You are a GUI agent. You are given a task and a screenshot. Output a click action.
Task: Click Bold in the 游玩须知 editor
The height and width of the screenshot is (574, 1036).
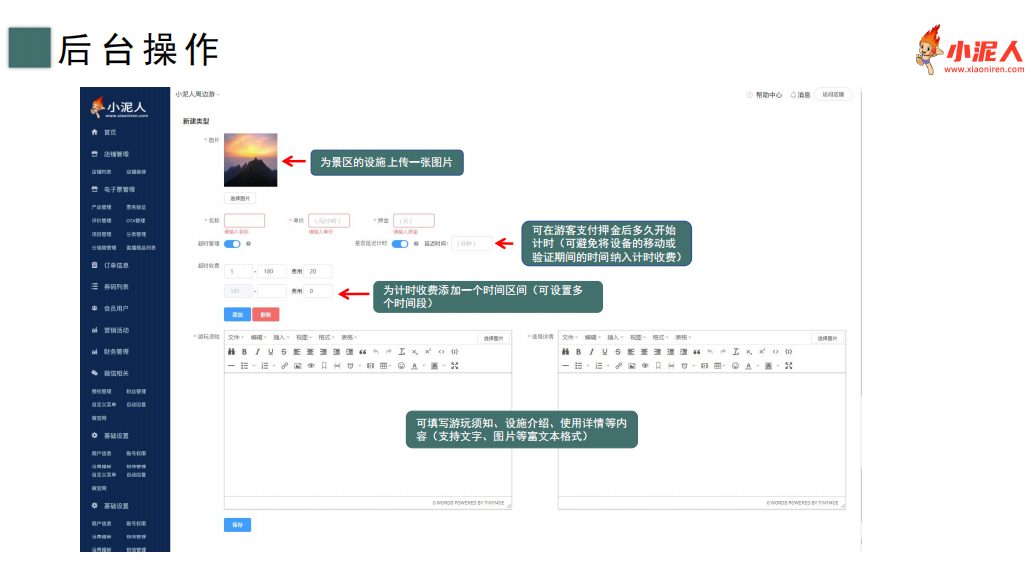(244, 352)
